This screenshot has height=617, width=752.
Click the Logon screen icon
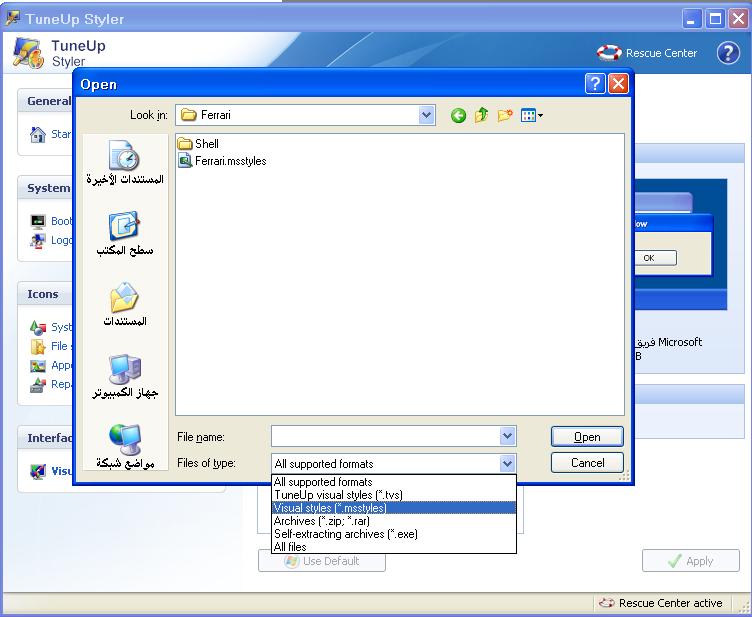pos(38,240)
